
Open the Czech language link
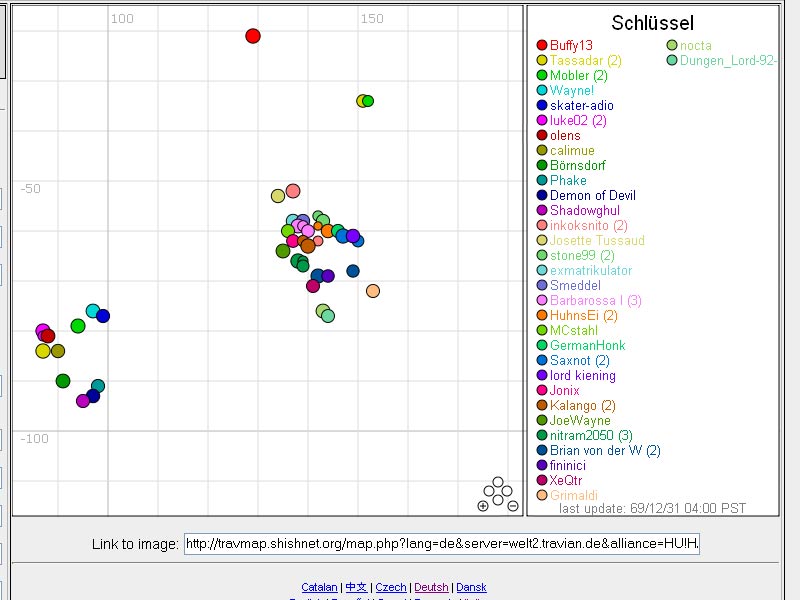coord(390,587)
